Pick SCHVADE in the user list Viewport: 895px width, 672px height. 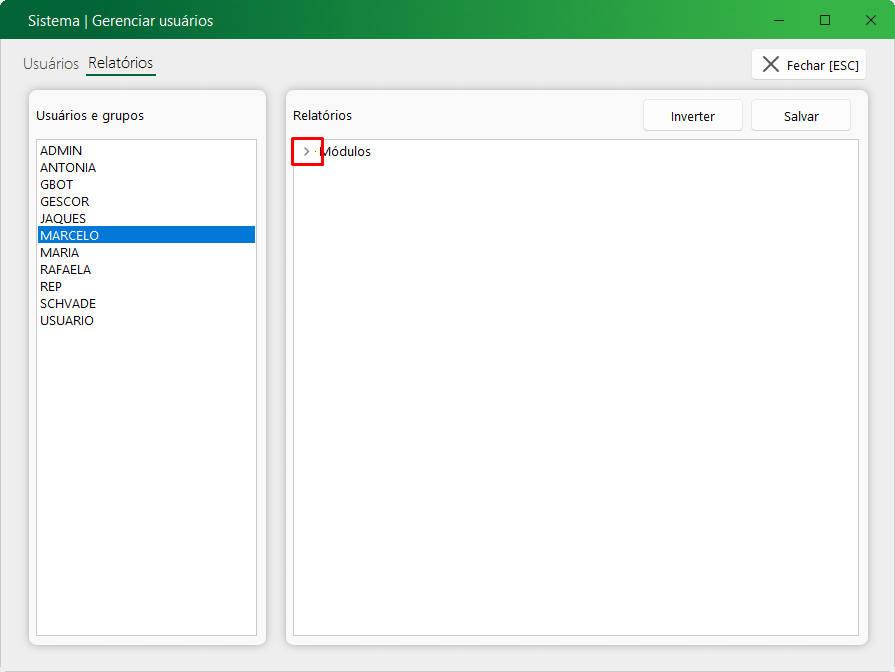click(68, 304)
